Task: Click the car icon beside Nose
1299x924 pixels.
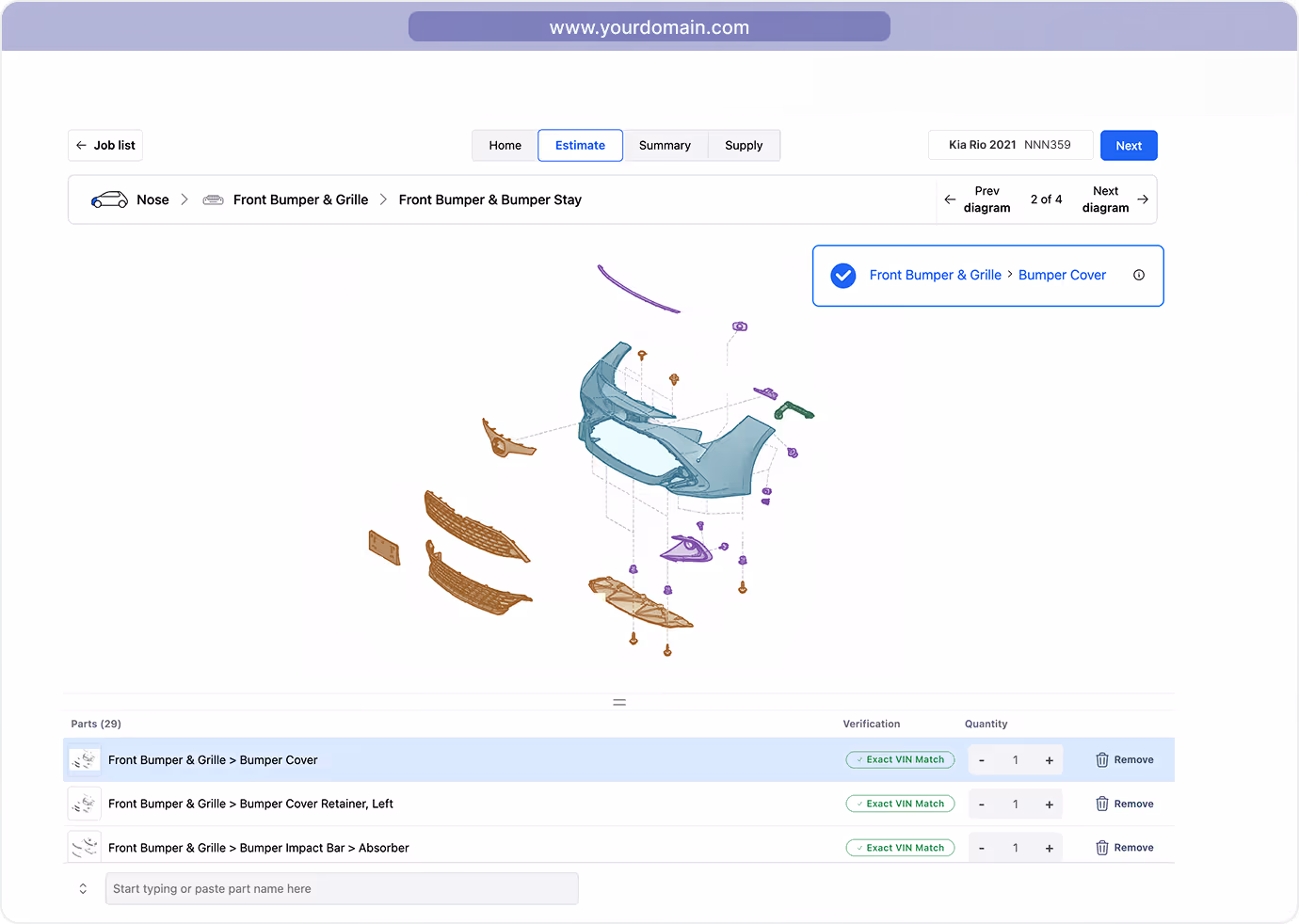Action: [x=109, y=199]
